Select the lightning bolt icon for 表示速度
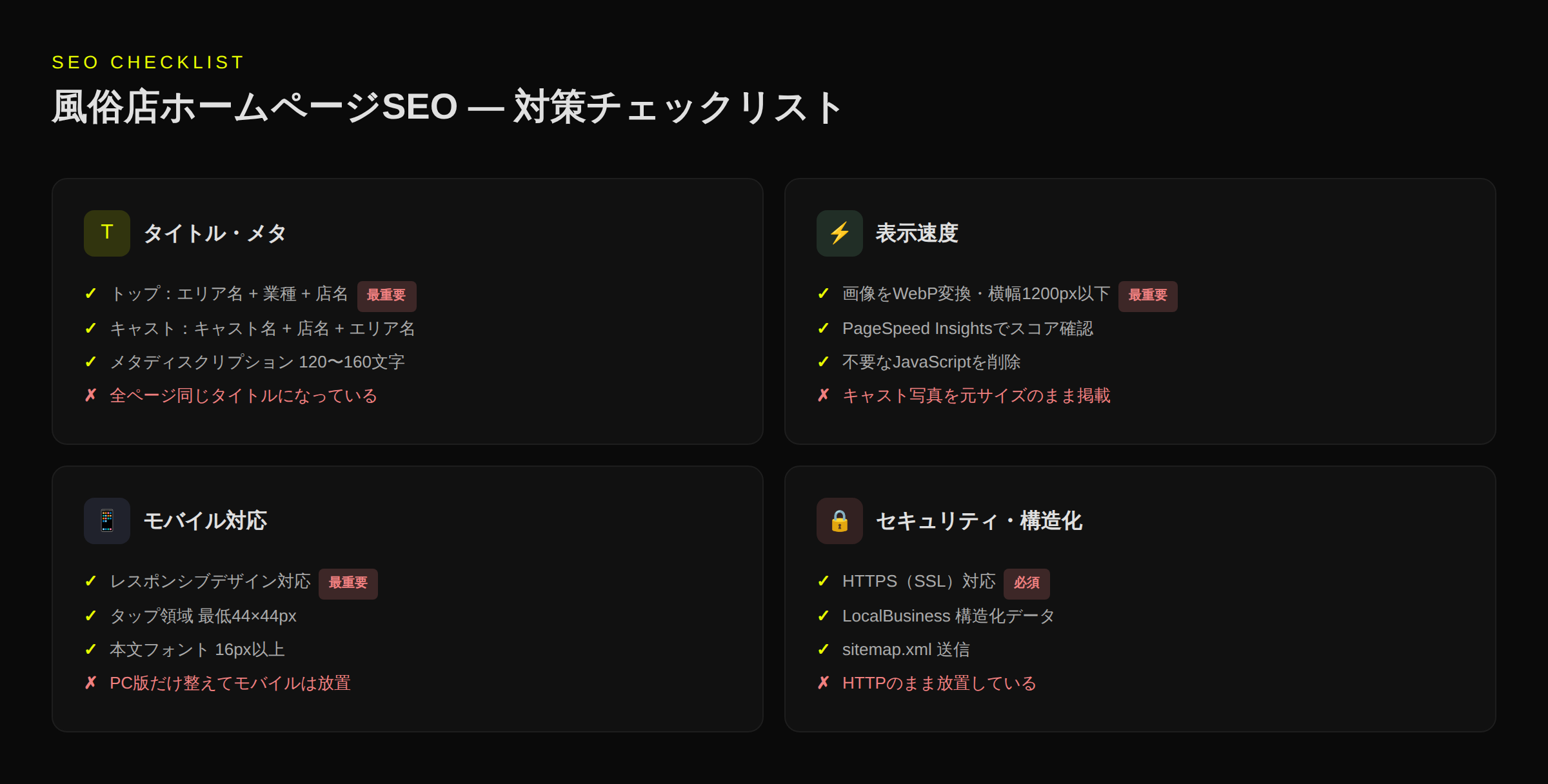This screenshot has width=1548, height=784. tap(839, 233)
